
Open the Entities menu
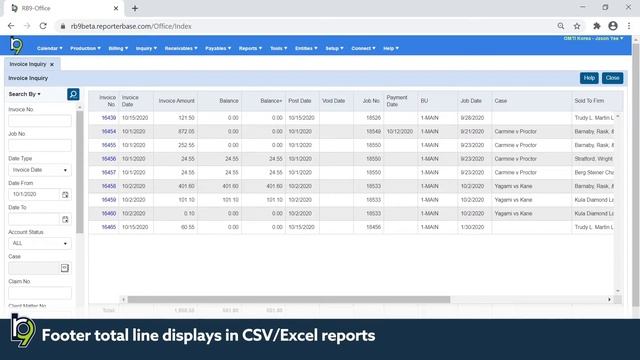coord(306,48)
